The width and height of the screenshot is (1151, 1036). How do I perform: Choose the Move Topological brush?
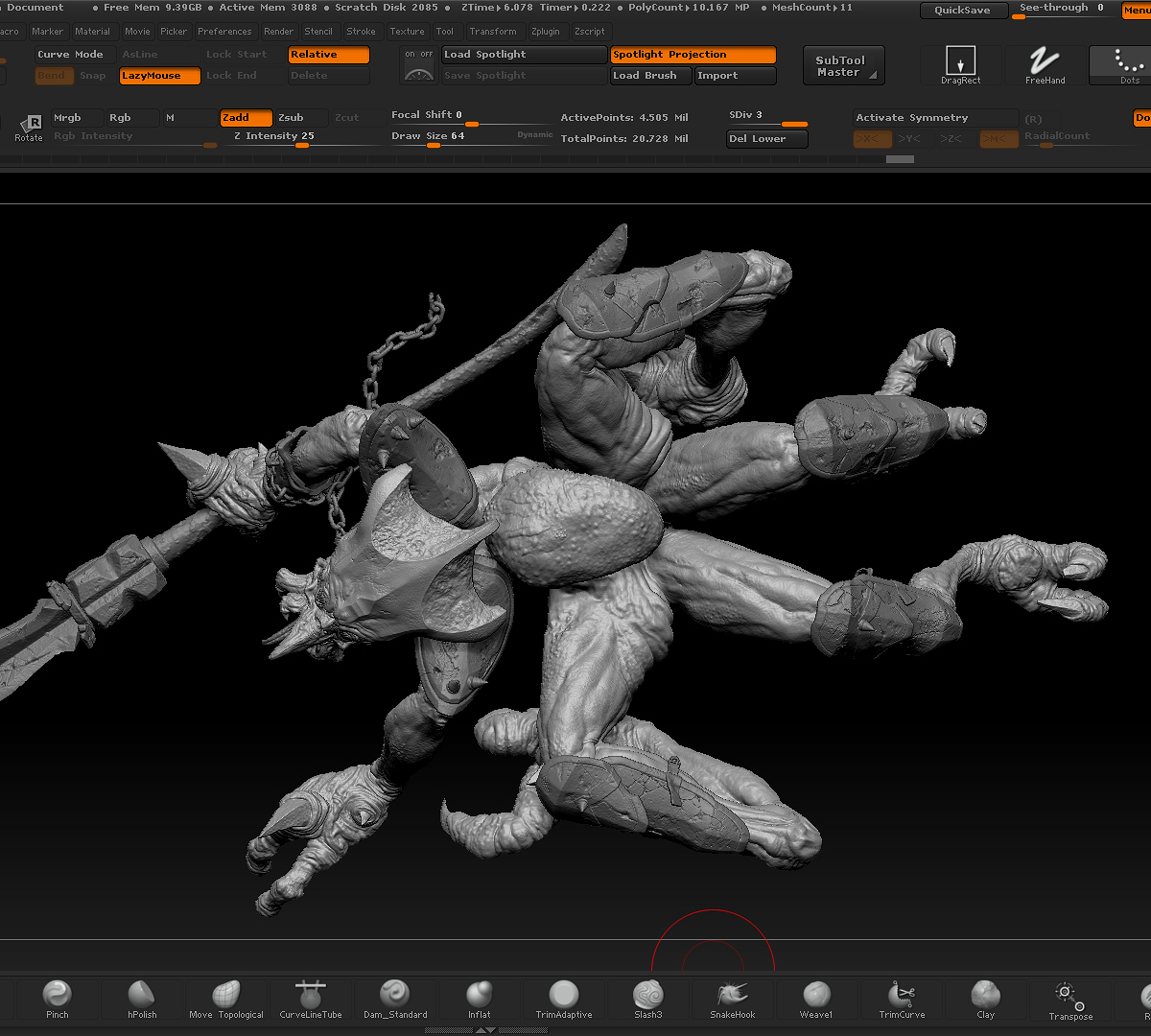pos(226,999)
